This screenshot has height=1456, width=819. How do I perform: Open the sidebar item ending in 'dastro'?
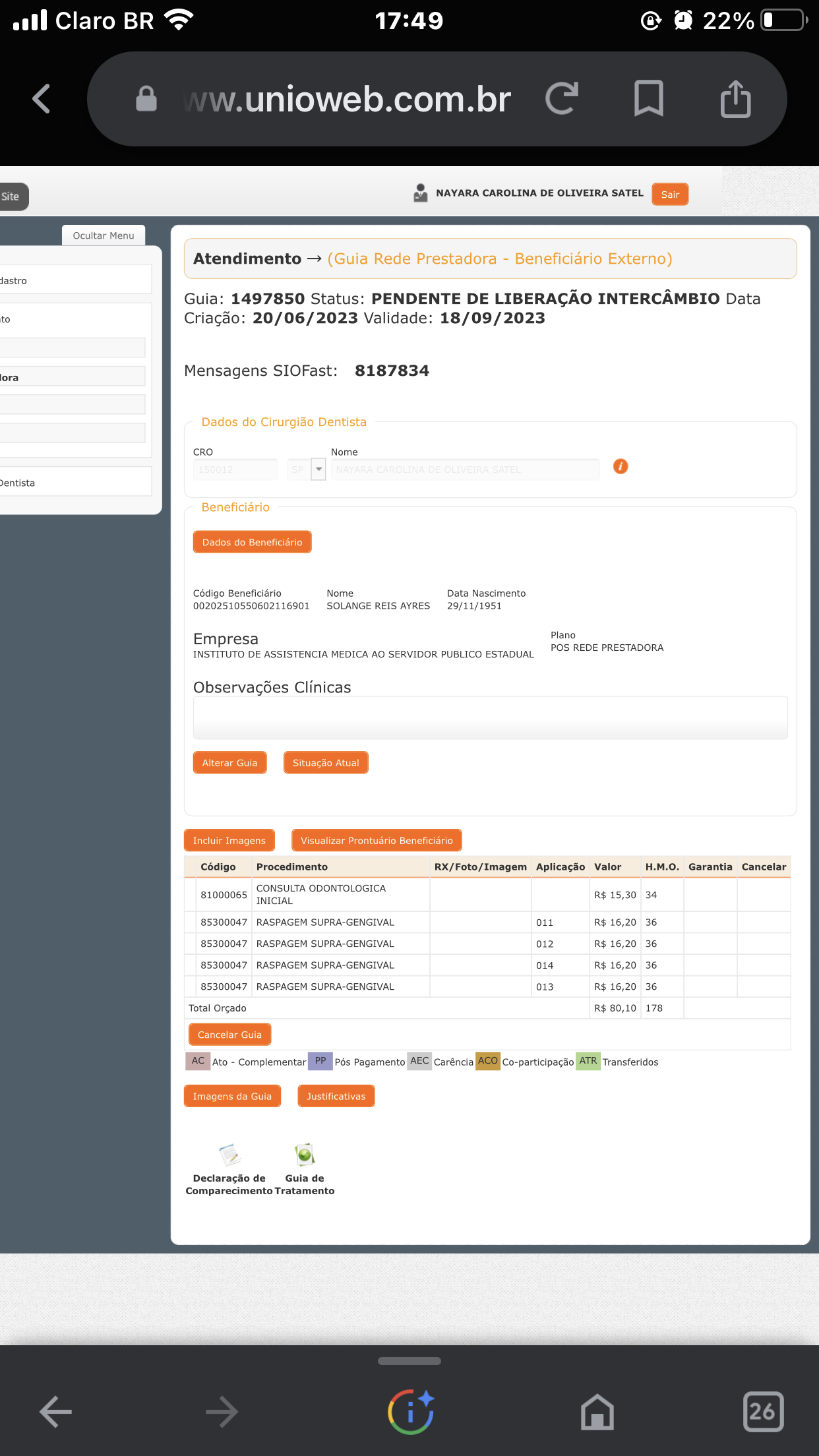(x=76, y=280)
